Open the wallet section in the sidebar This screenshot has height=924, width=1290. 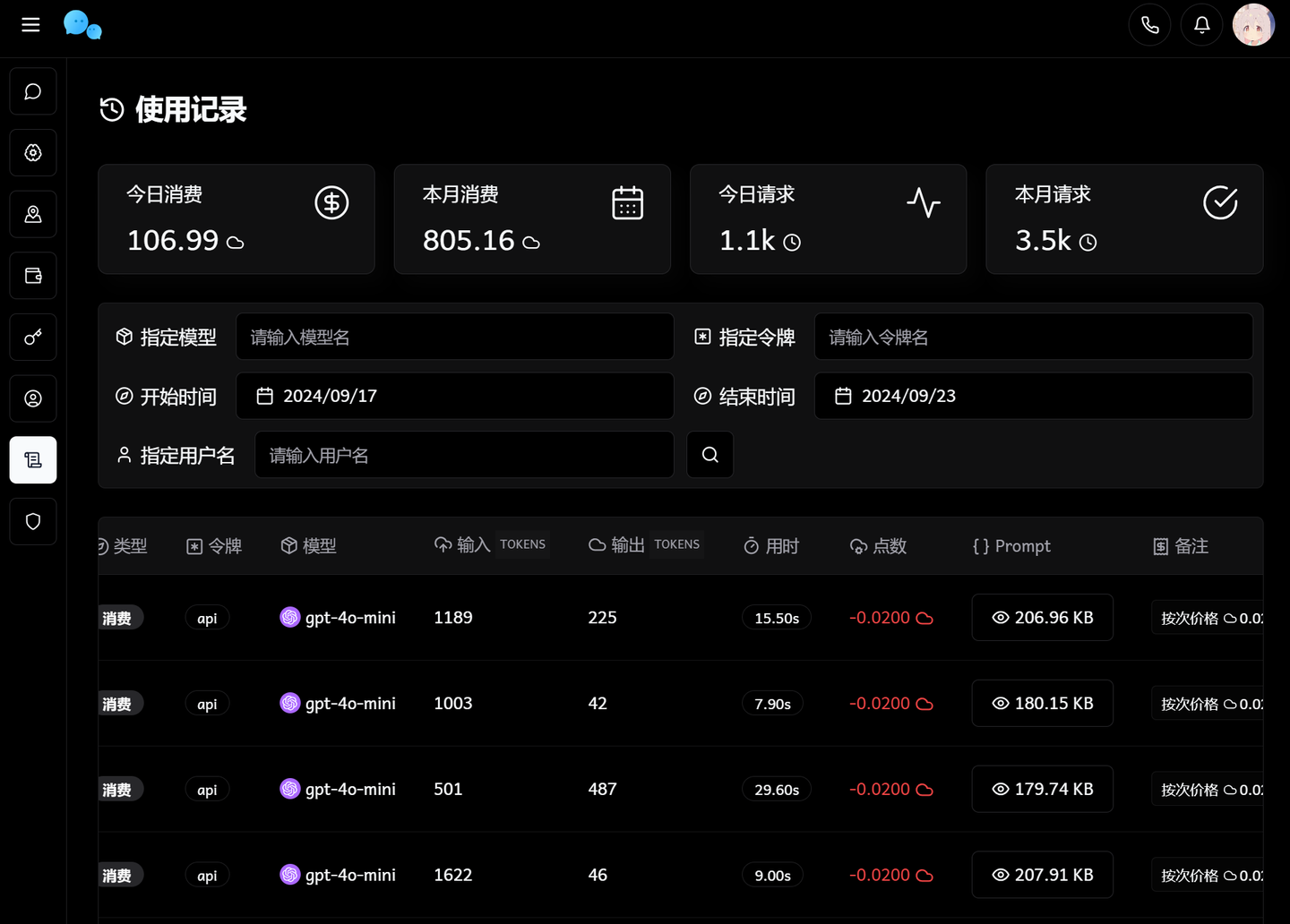tap(32, 275)
